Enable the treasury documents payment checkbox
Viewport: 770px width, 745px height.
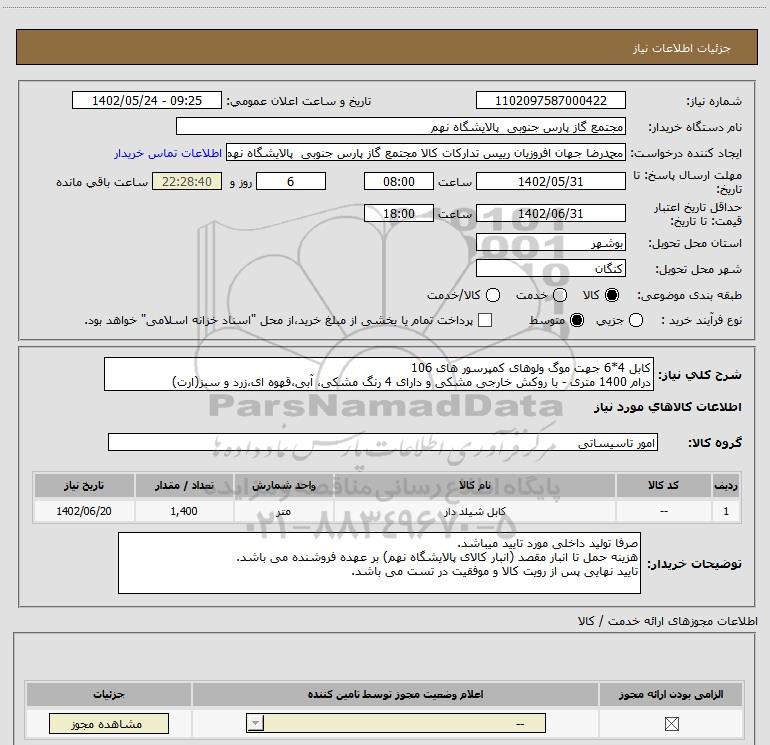click(486, 320)
